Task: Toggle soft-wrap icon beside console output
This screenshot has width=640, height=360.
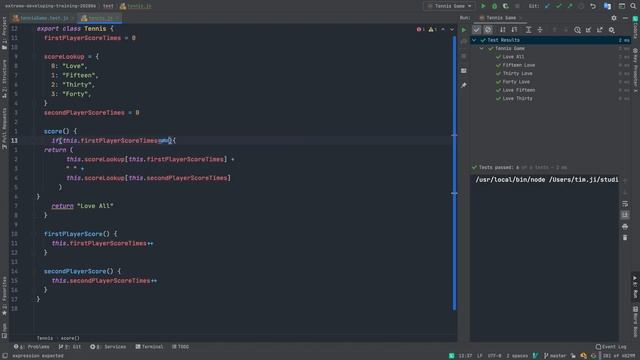Action: 625,203
